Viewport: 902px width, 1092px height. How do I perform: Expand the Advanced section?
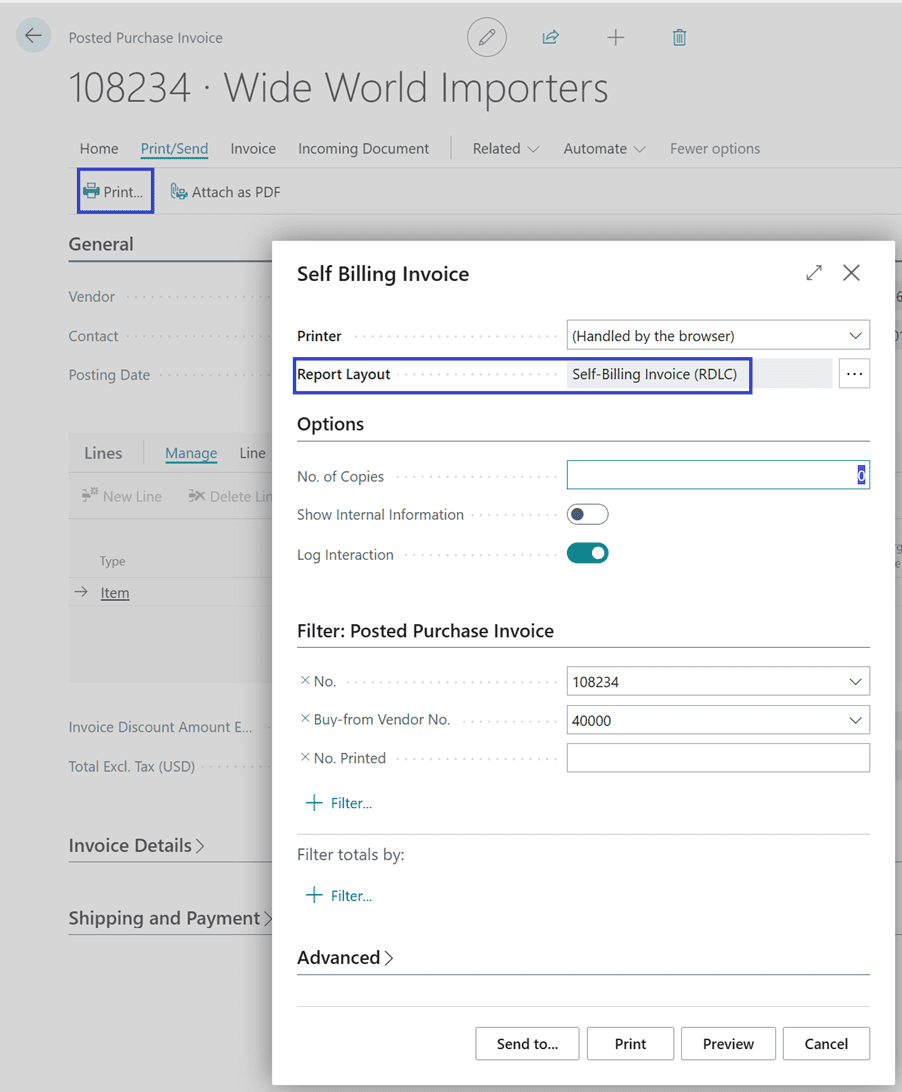[346, 958]
